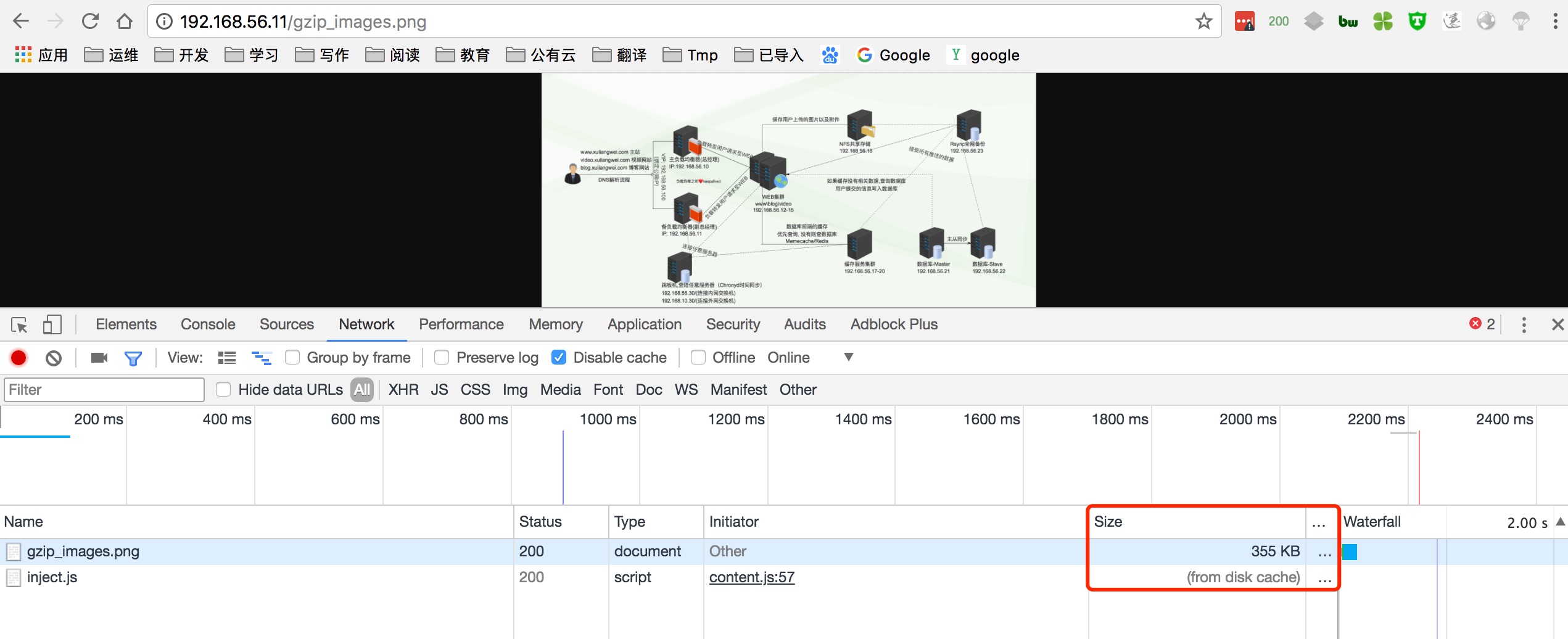Switch to large request rows view icon
The image size is (1568, 639).
click(x=227, y=358)
